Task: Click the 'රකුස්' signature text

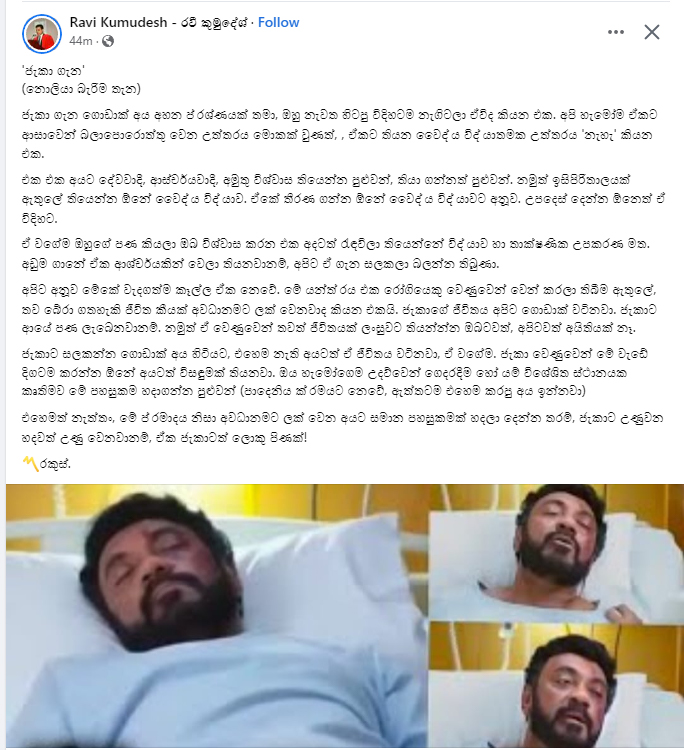Action: tap(55, 464)
